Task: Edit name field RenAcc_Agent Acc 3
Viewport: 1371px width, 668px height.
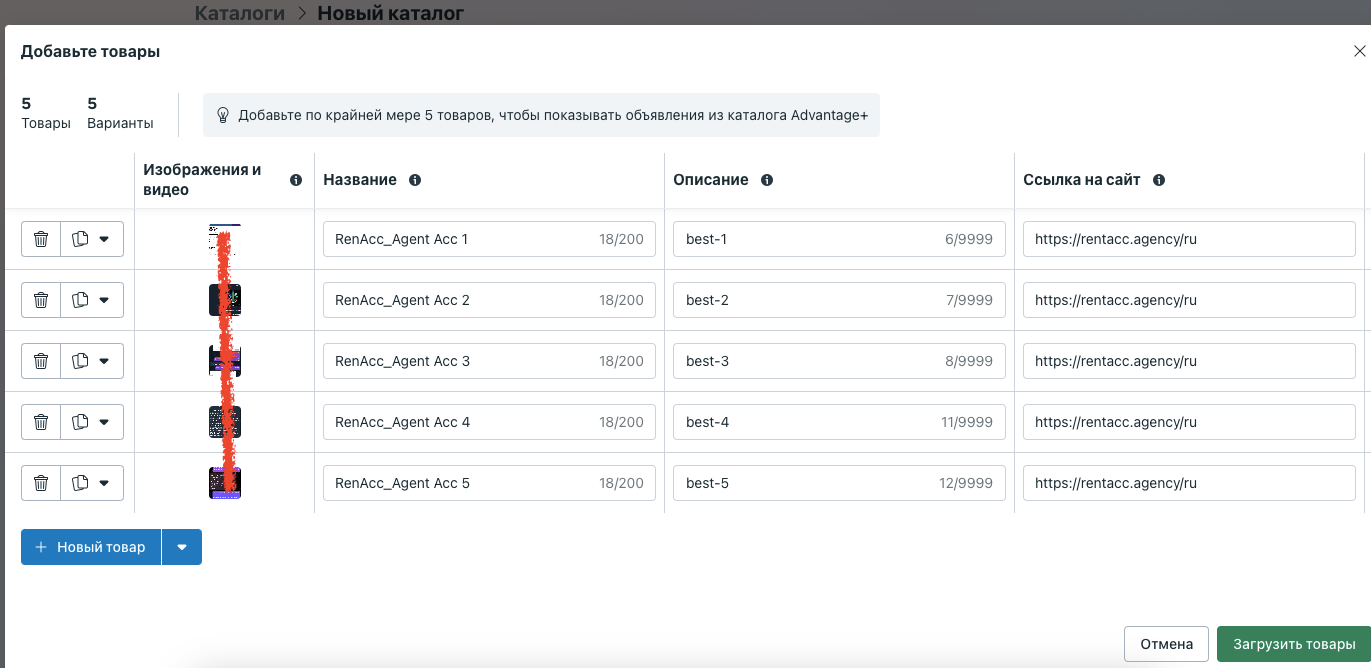Action: [x=489, y=361]
